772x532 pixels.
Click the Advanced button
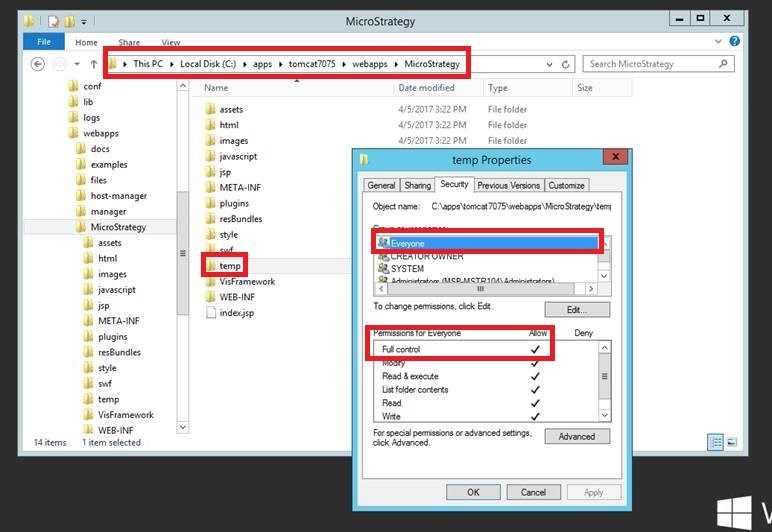click(577, 437)
